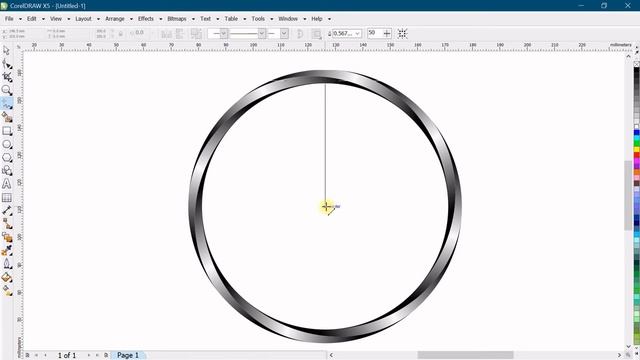Open the navigator icon at scrollbar corner
640x360 pixels.
tap(628, 355)
